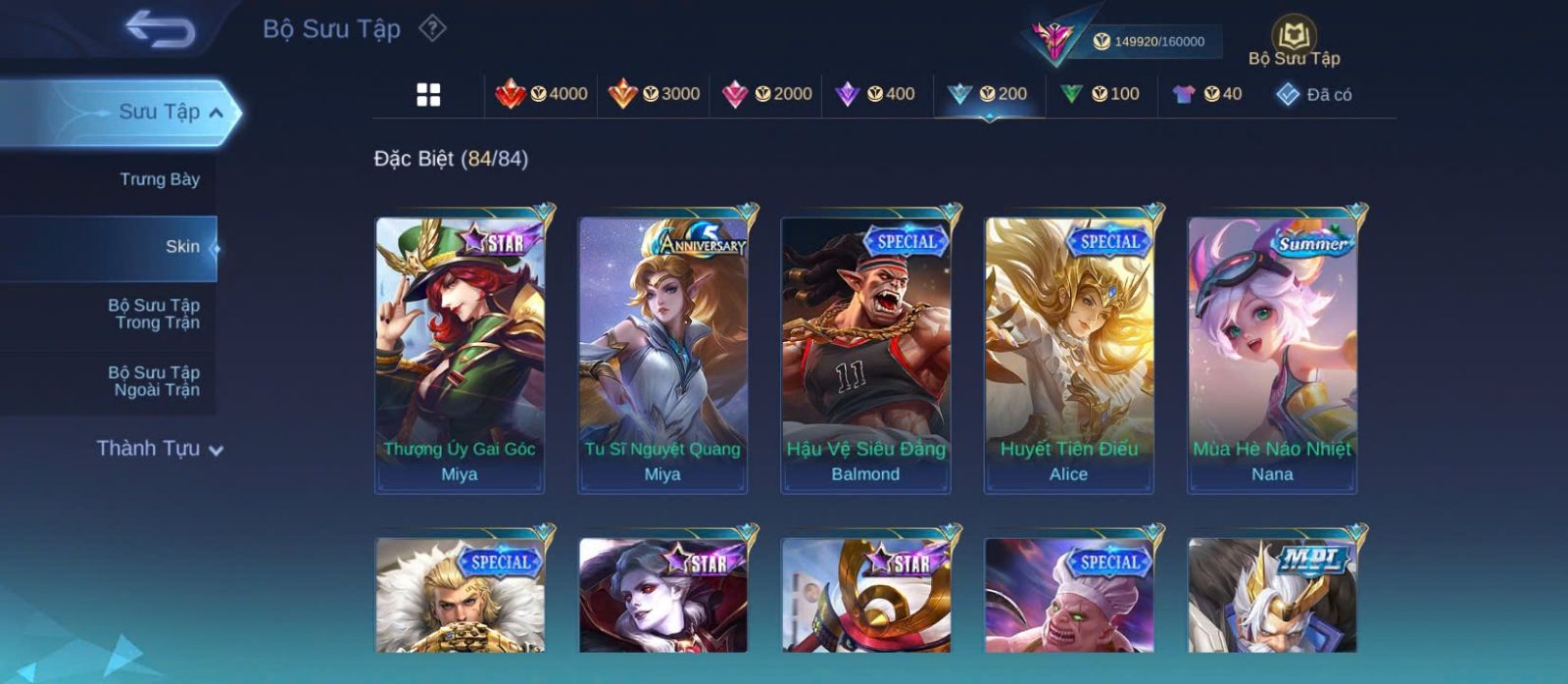Switch to the 200 tier tab

point(988,94)
